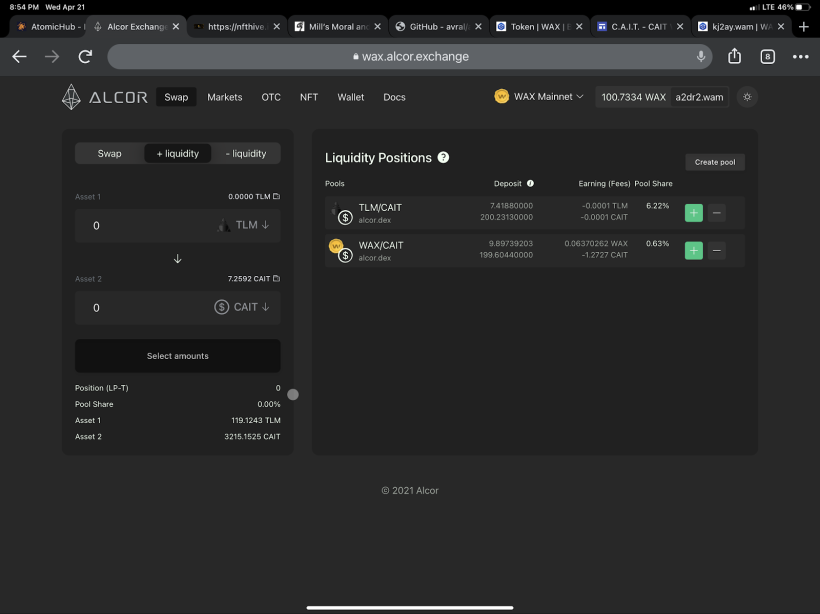Viewport: 820px width, 614px height.
Task: Click the WAX/CAIT pool name
Action: (x=381, y=245)
